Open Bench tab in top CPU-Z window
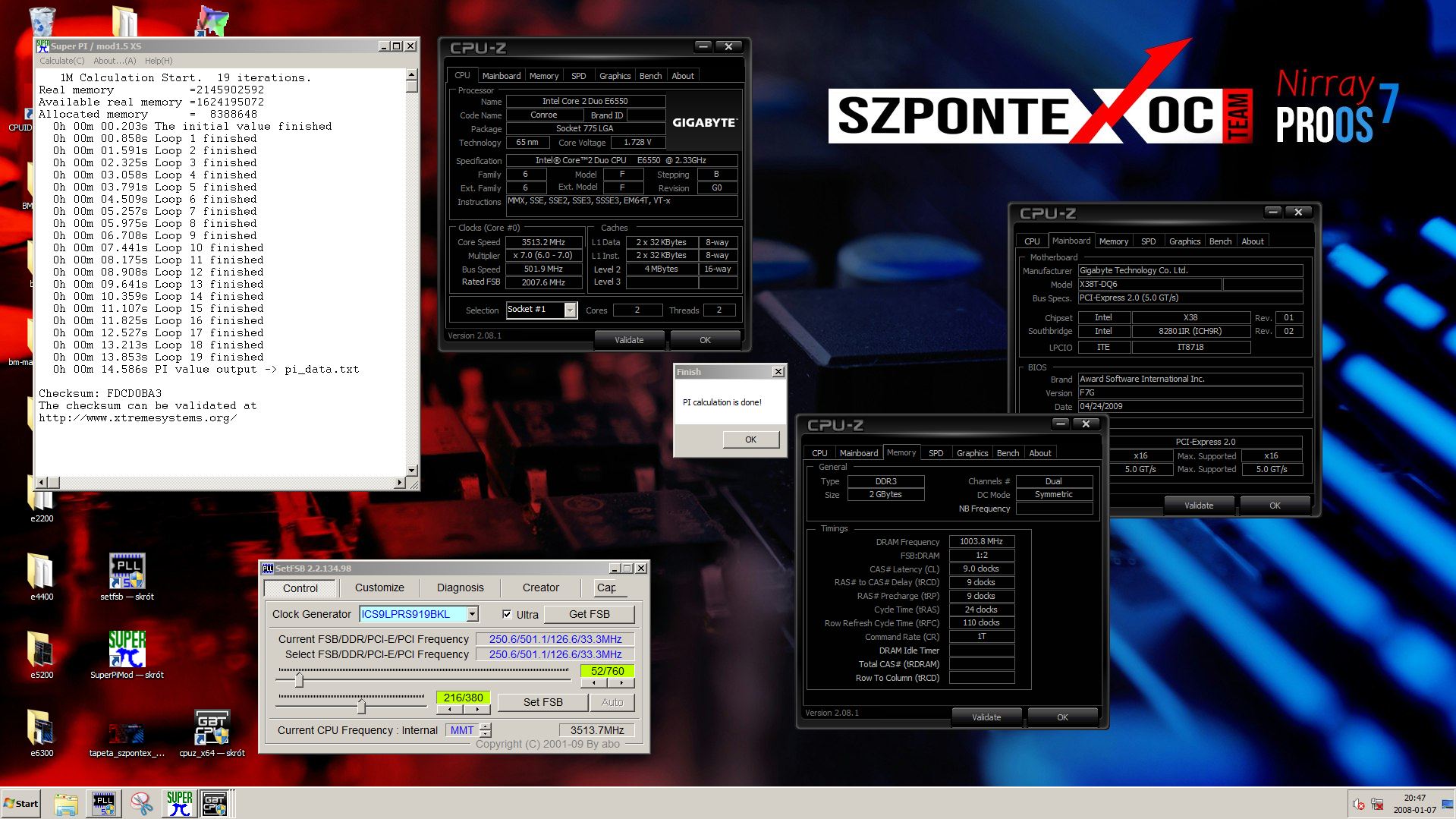The image size is (1456, 819). pos(651,76)
